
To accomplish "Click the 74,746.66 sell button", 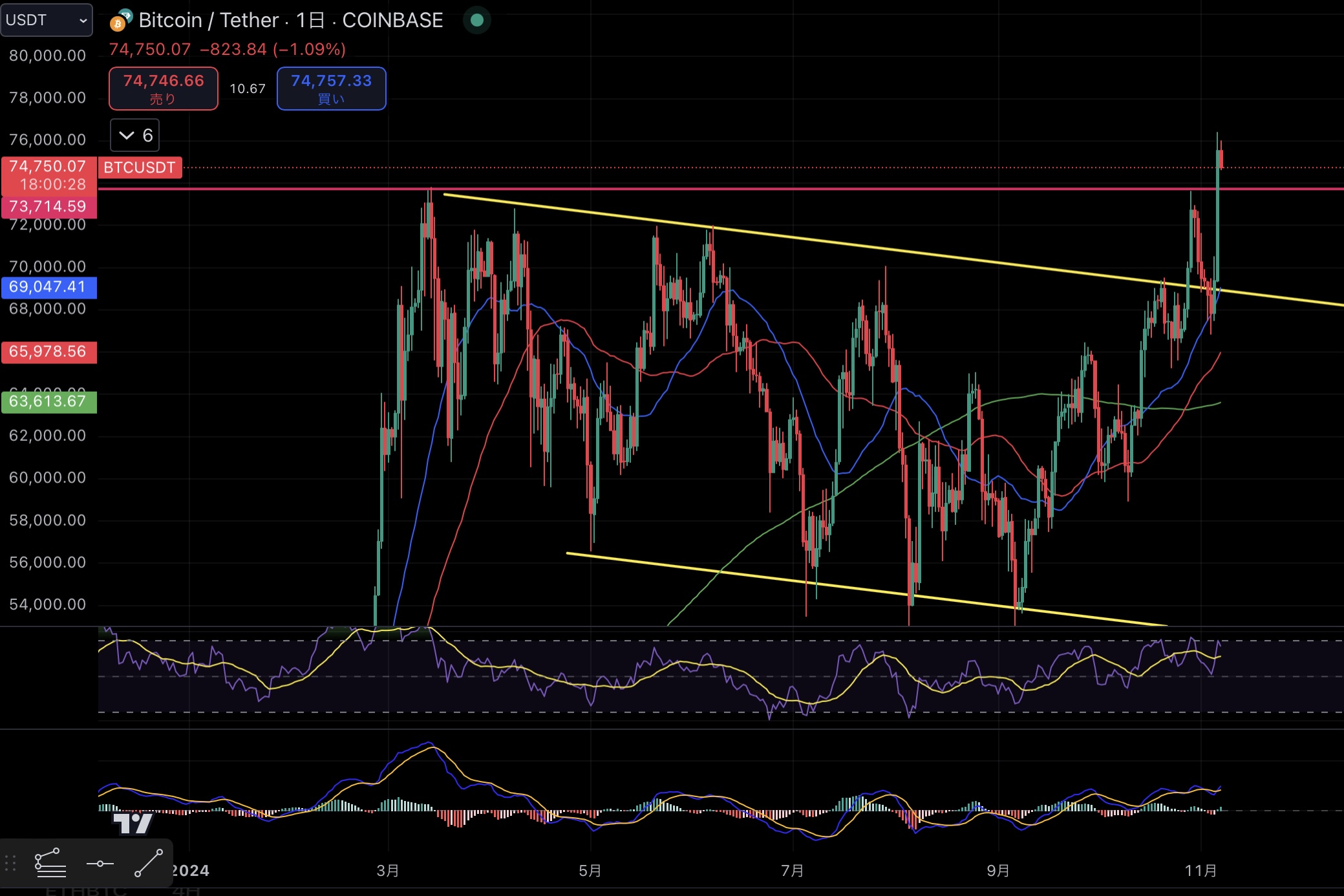I will coord(164,89).
